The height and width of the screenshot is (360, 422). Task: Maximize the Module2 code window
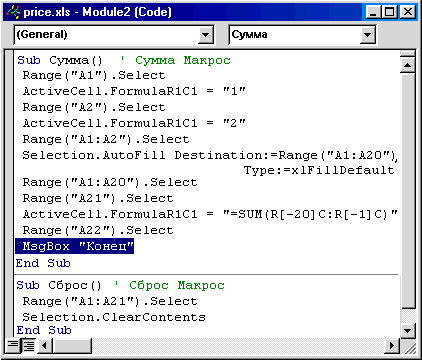[x=389, y=12]
